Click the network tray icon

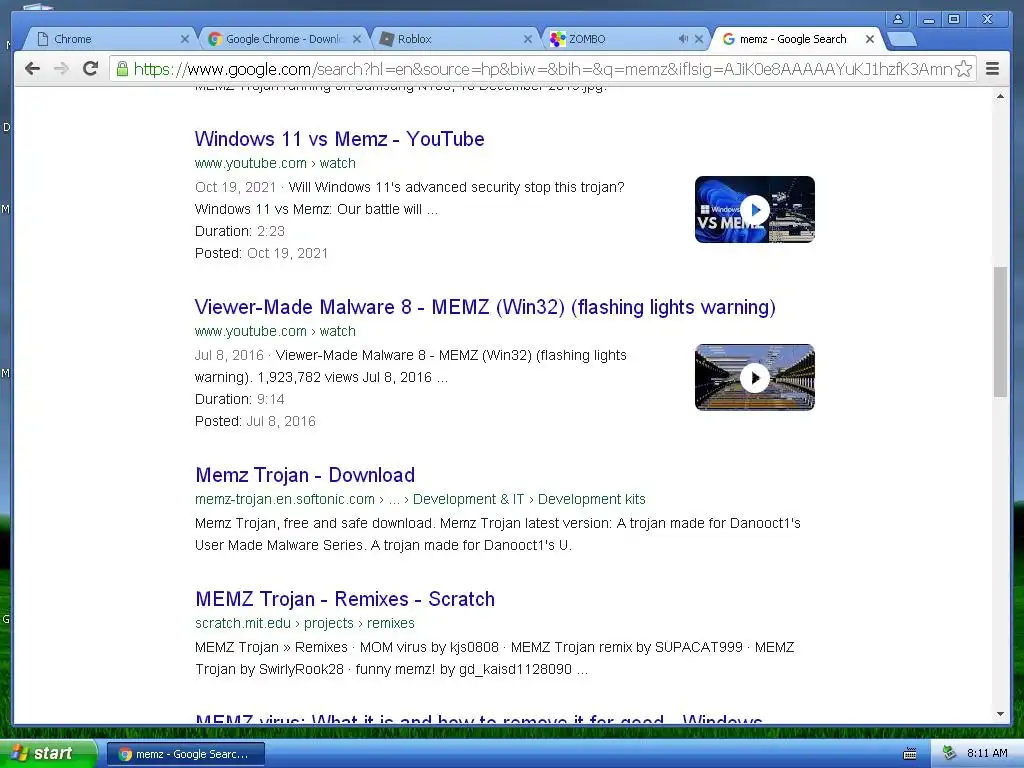click(x=949, y=754)
